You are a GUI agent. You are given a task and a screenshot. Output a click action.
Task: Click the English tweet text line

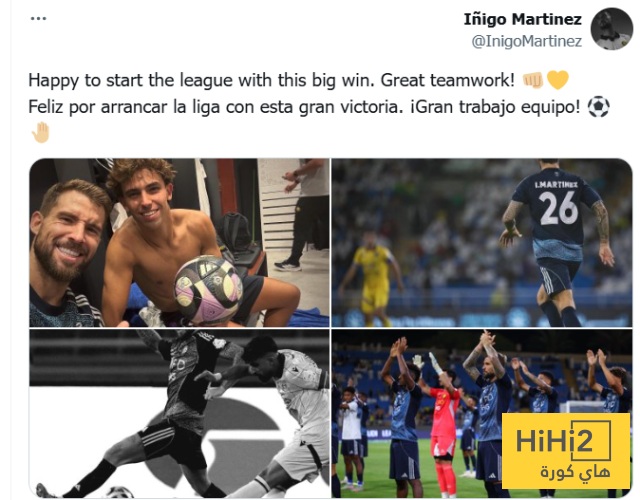click(272, 80)
